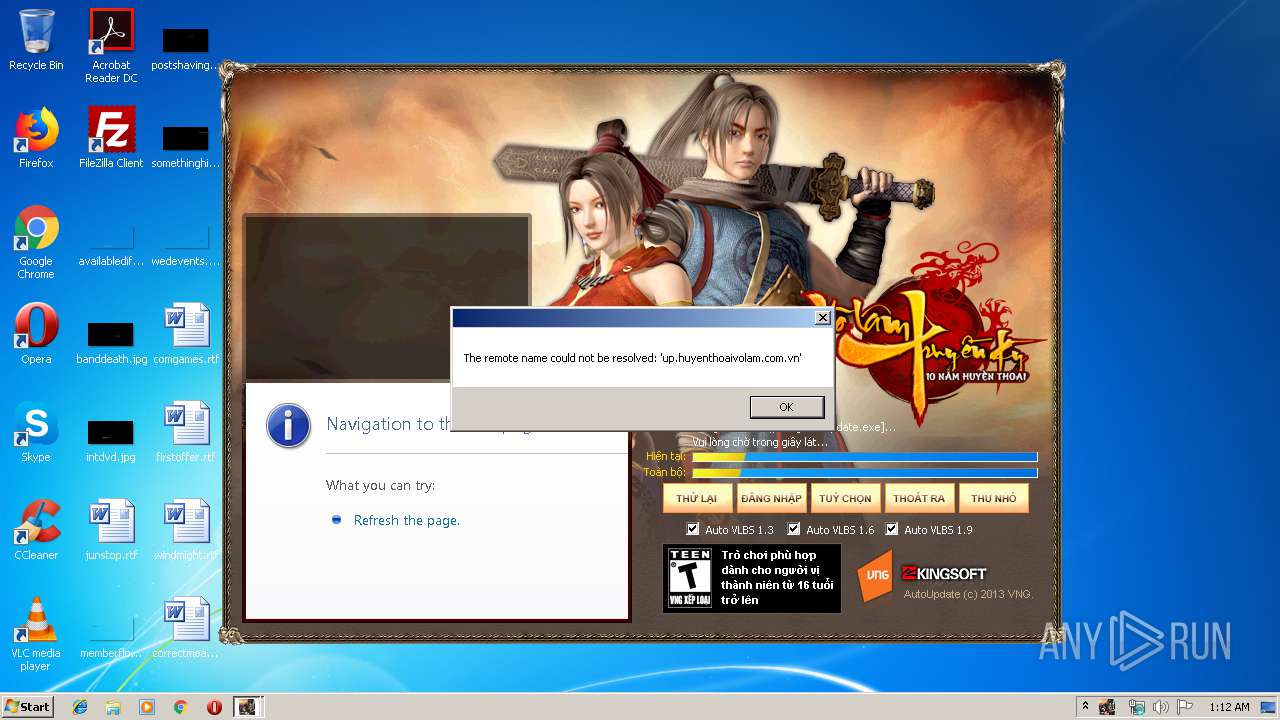Launch Acrobat Reader DC from desktop
The image size is (1280, 720).
click(x=111, y=45)
